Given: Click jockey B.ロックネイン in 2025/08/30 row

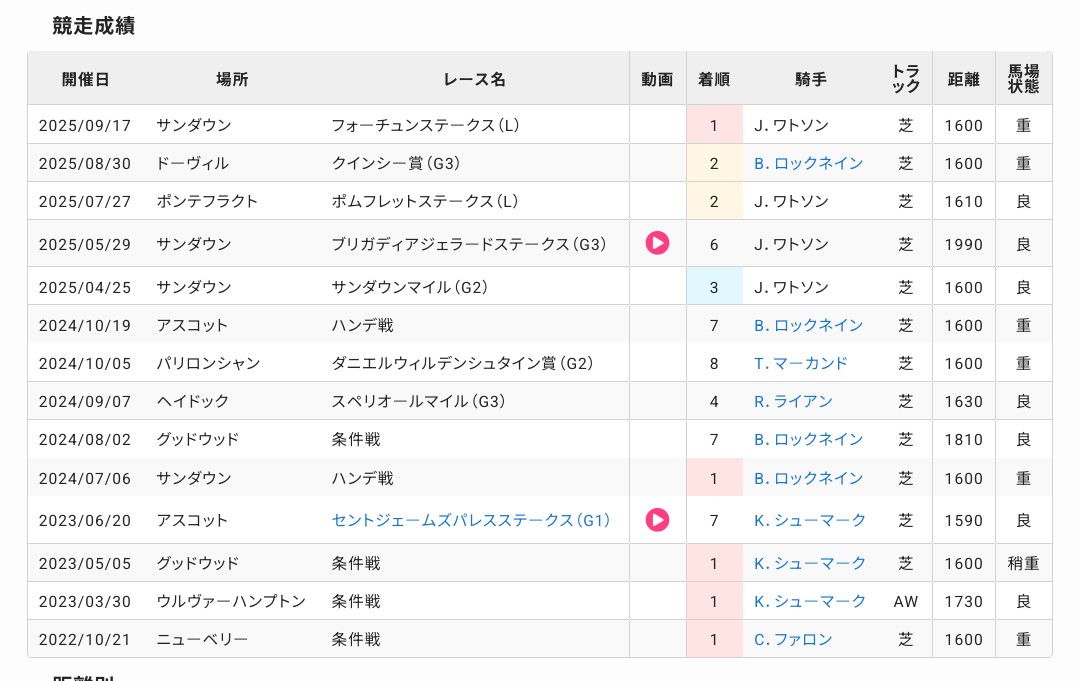Looking at the screenshot, I should click(x=808, y=163).
